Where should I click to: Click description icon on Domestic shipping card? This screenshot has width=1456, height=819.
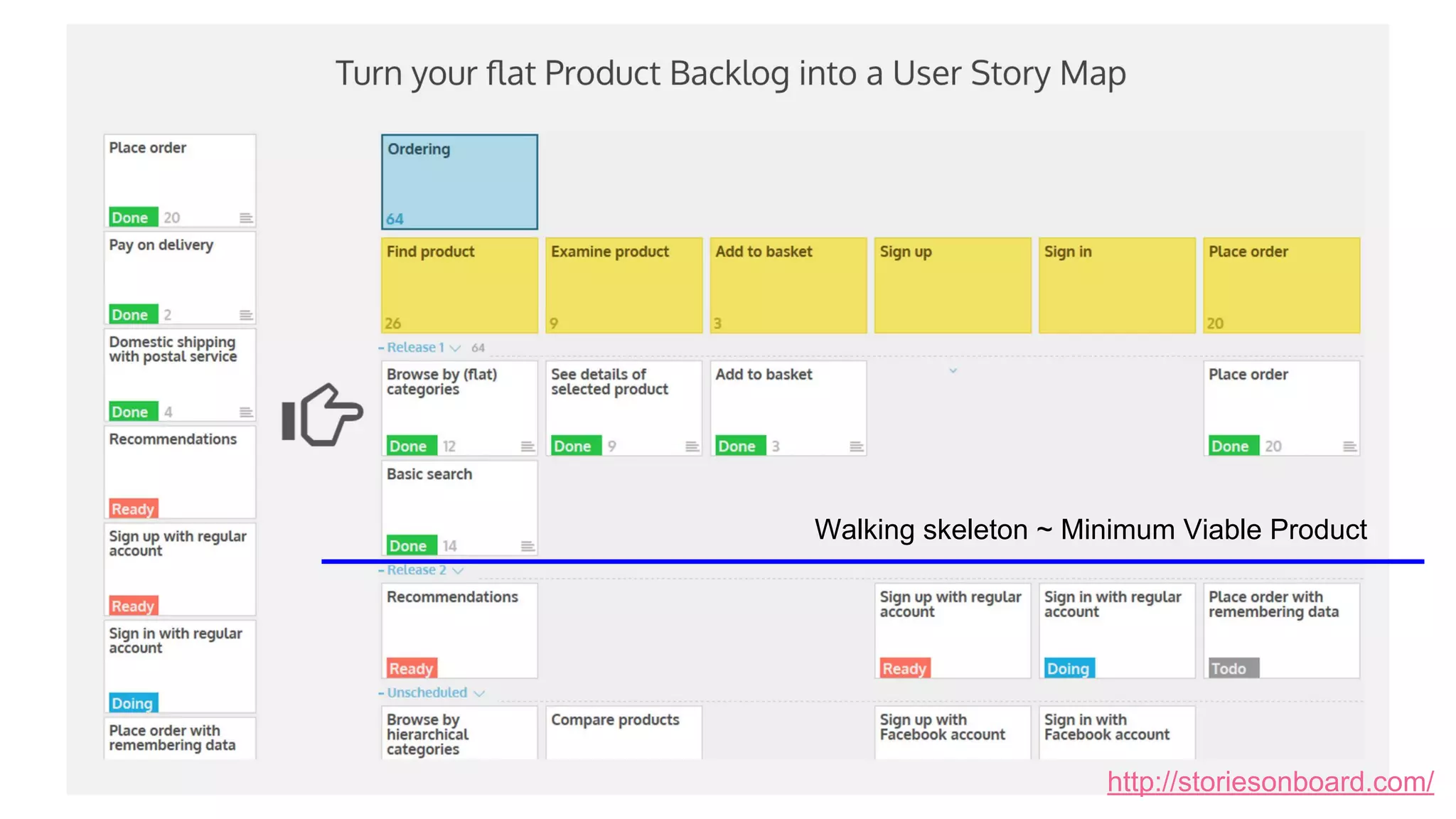click(x=246, y=412)
